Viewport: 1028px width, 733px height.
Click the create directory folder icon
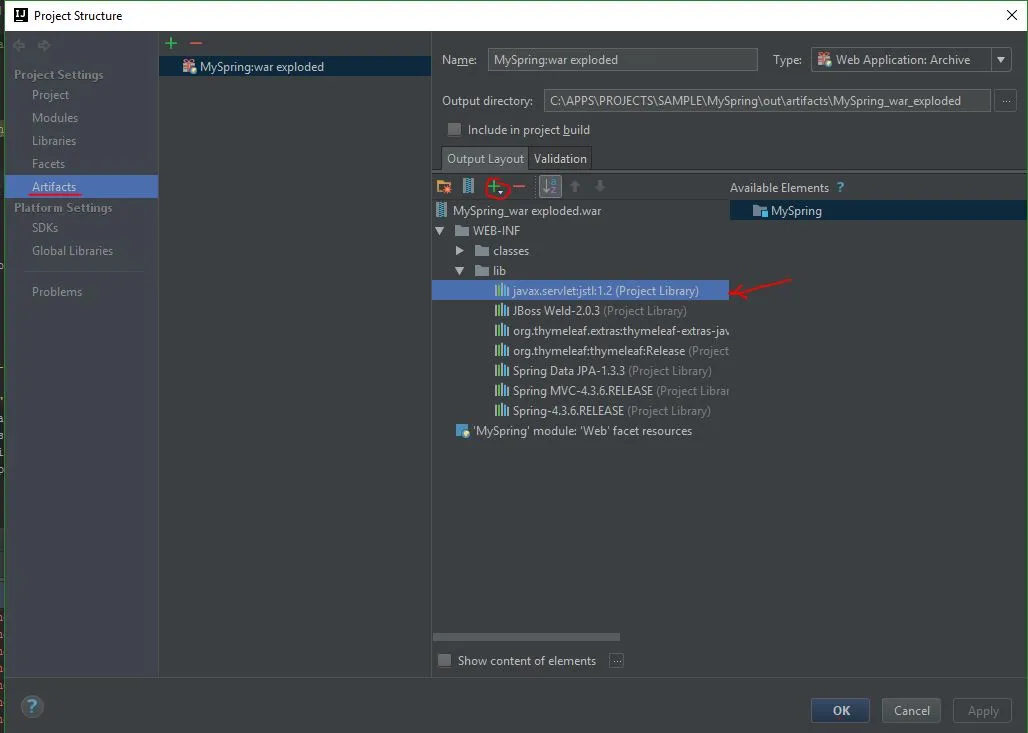(444, 187)
